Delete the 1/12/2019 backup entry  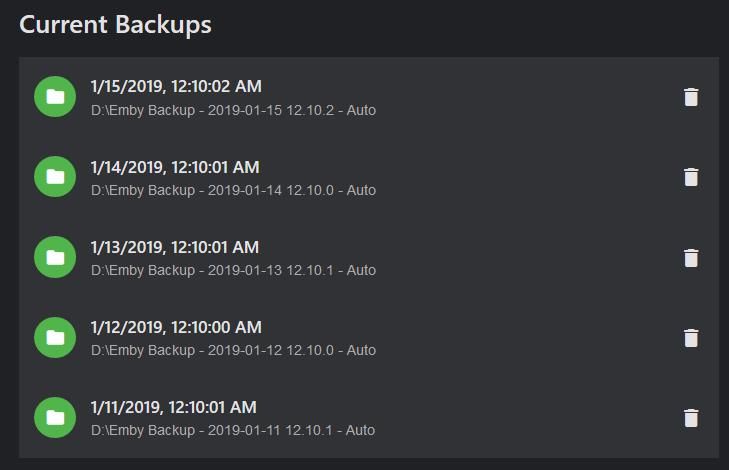click(690, 338)
